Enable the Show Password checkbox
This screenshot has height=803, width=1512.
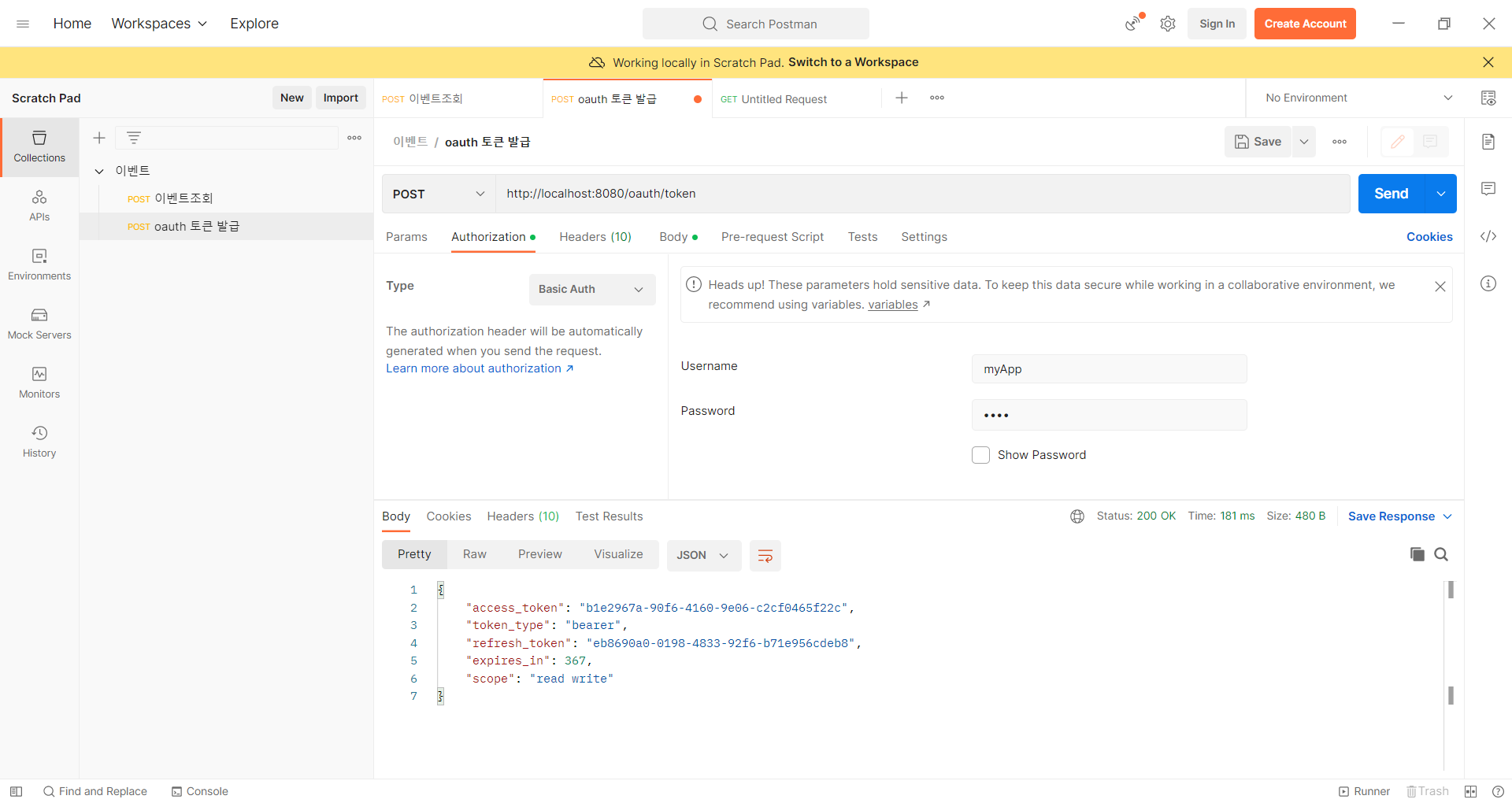[980, 455]
